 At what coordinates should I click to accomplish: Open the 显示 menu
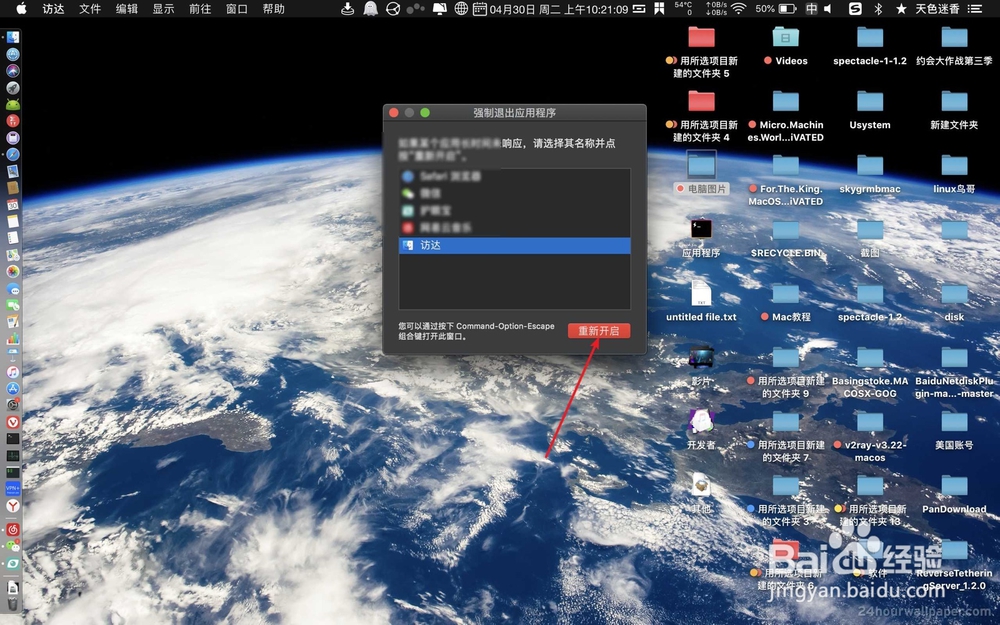tap(163, 9)
